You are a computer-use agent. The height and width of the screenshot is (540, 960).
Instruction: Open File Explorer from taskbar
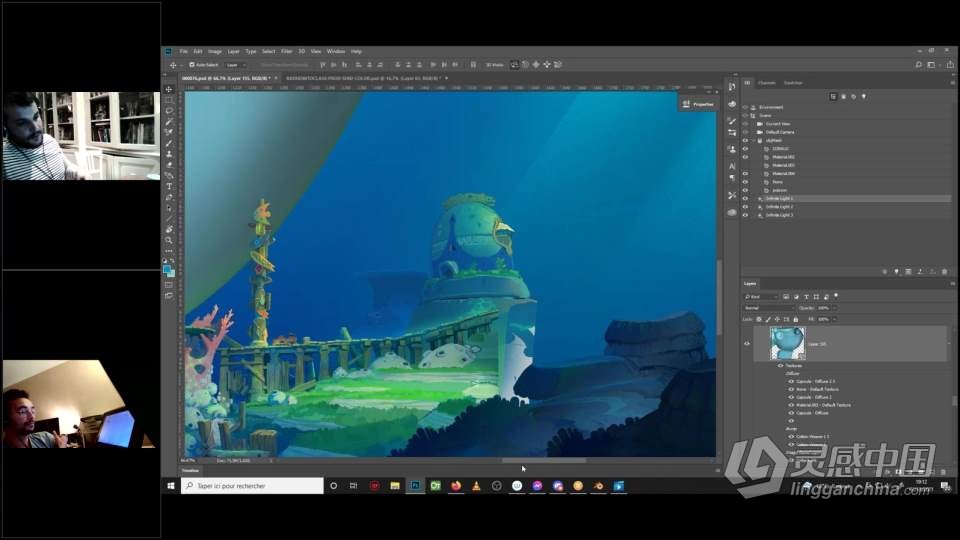395,486
